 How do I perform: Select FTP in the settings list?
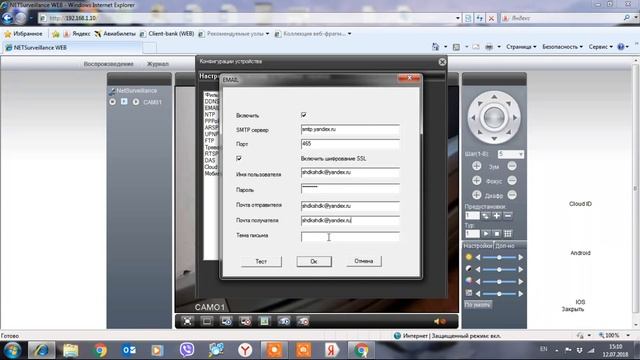[x=209, y=141]
